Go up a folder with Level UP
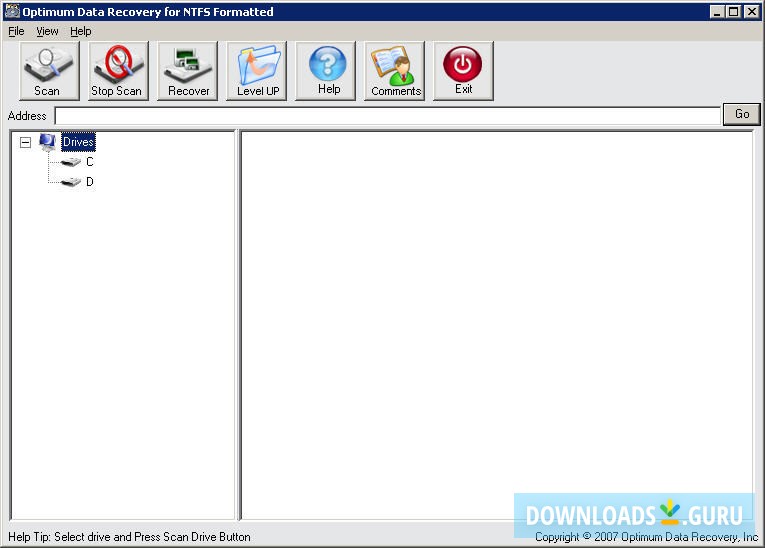This screenshot has height=548, width=765. [257, 71]
